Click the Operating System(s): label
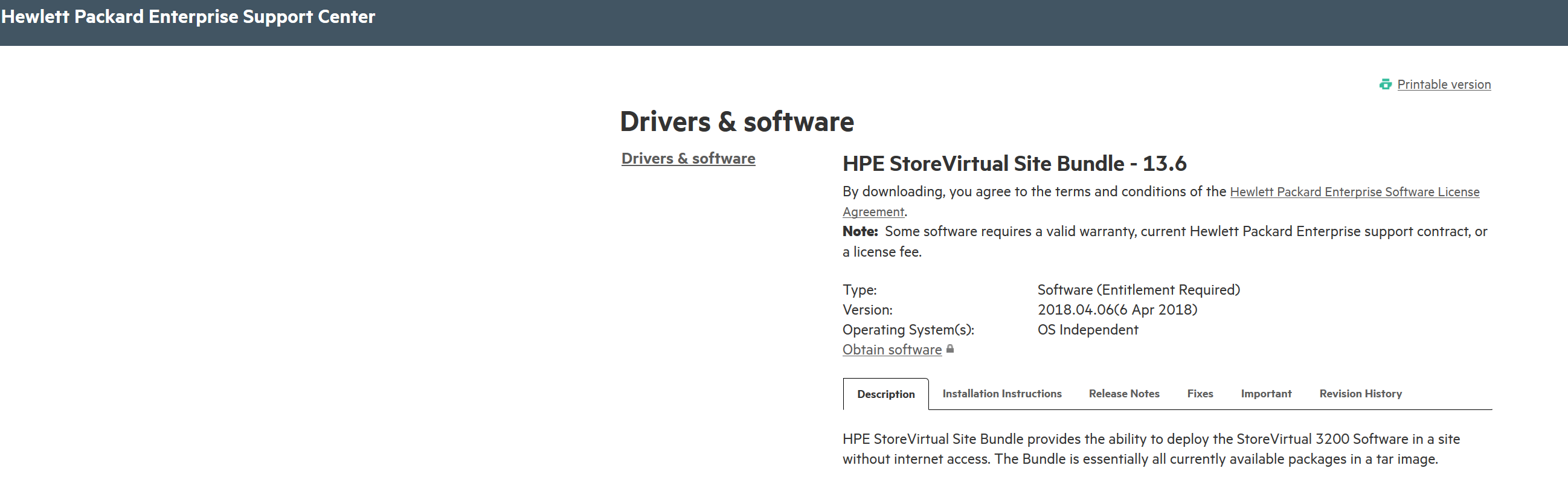 click(908, 330)
